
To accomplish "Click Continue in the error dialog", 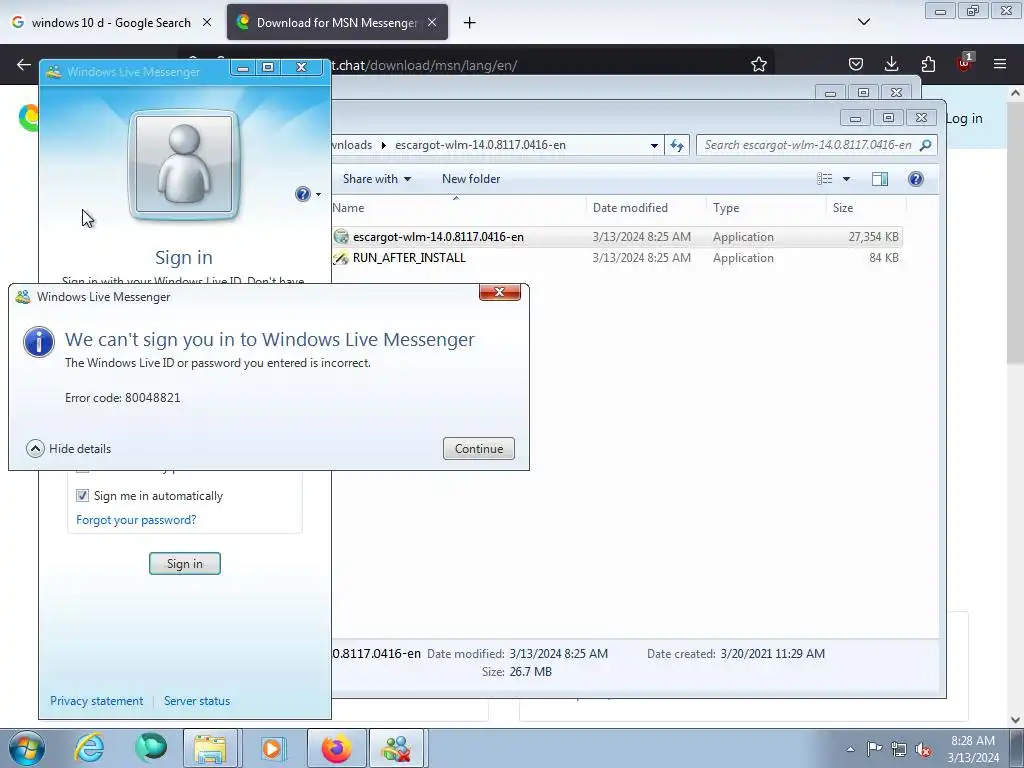I will (479, 449).
